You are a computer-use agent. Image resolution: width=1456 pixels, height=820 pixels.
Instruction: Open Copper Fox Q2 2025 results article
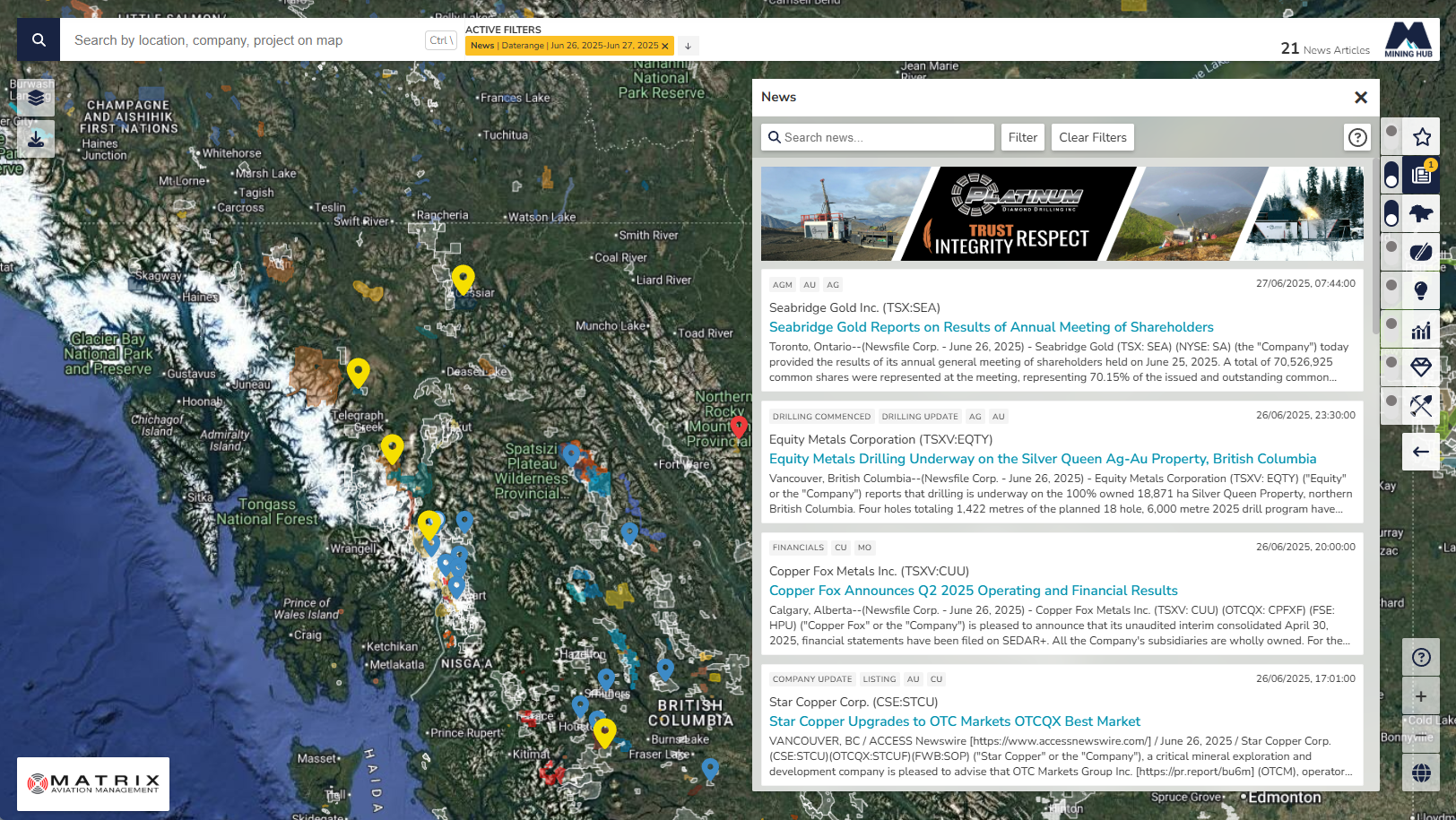(x=973, y=591)
